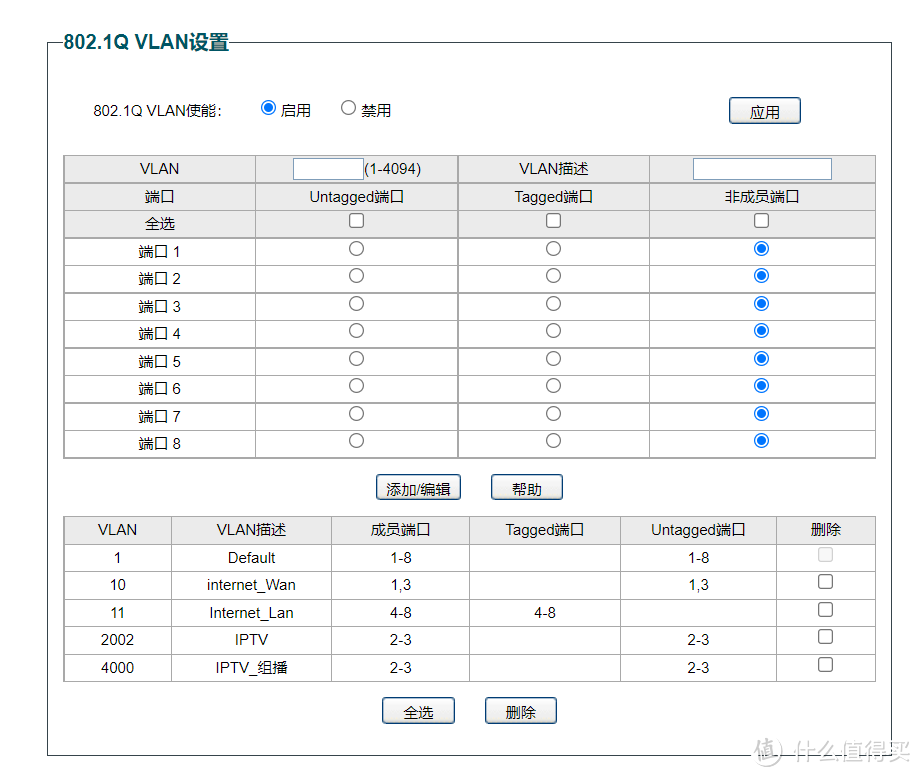The width and height of the screenshot is (920, 777).
Task: Select the delete checkbox for VLAN 2002
Action: coord(825,636)
